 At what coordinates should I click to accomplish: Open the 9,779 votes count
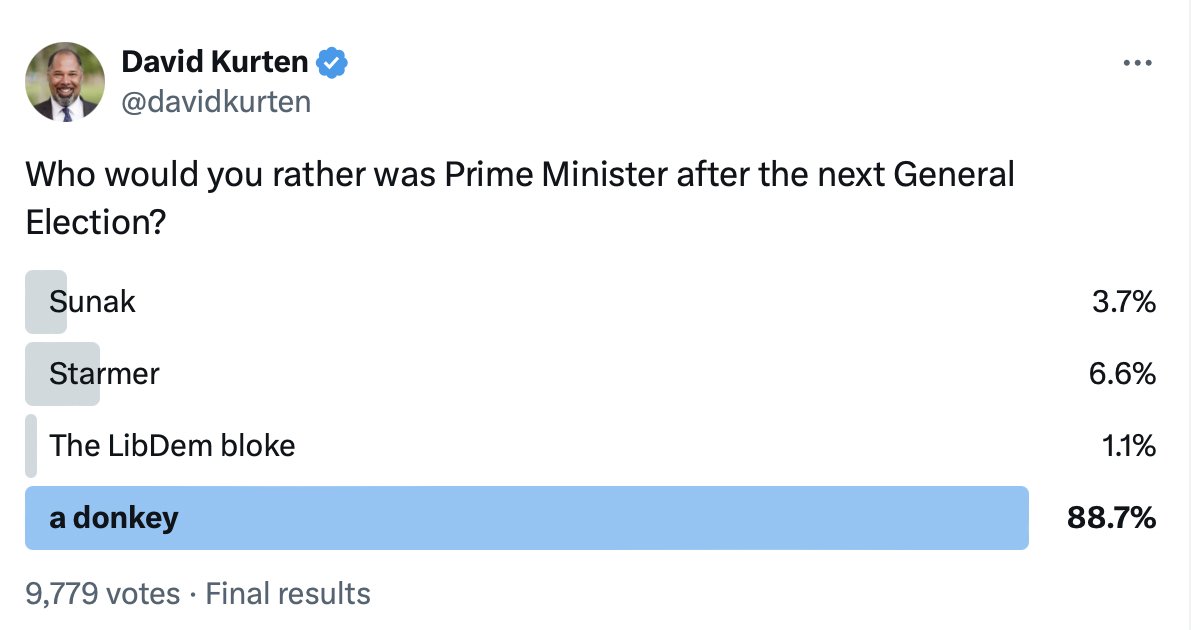103,594
